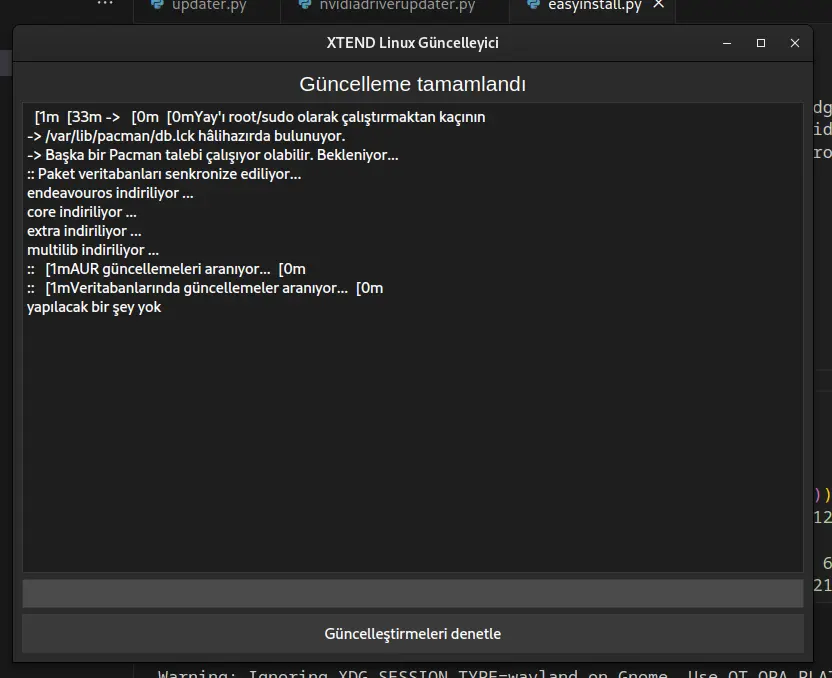
Task: Click the Python icon on nvidiadriverupdater.py tab
Action: click(x=305, y=5)
